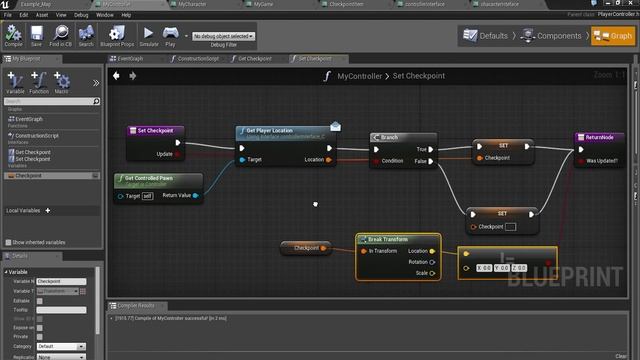Add a new Macro in My Blueprint
The image size is (640, 360).
[x=62, y=82]
